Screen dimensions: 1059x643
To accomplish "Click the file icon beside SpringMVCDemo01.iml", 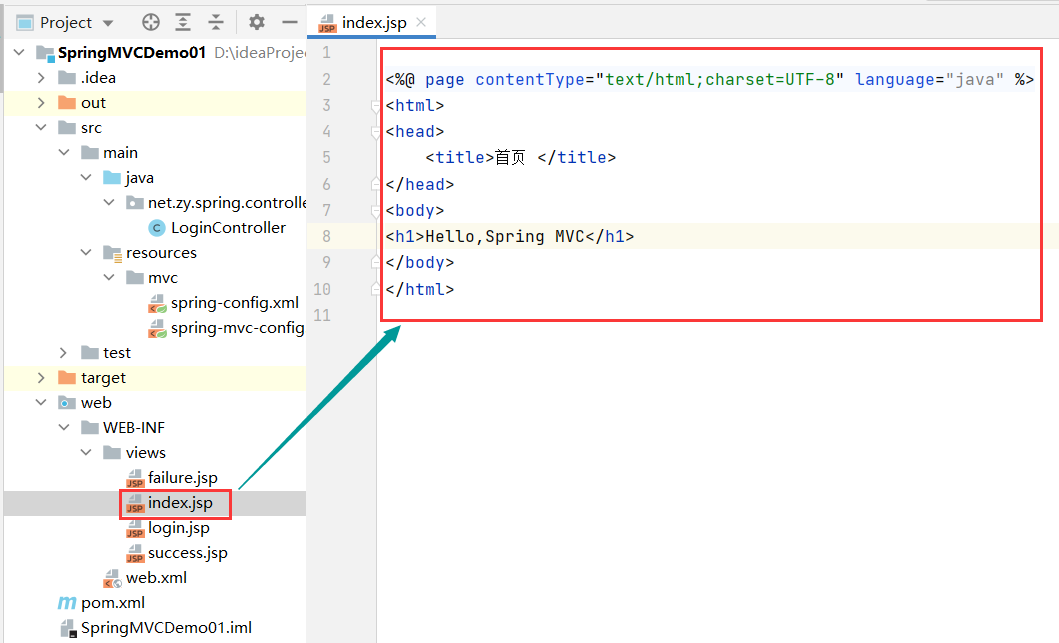I will (68, 629).
